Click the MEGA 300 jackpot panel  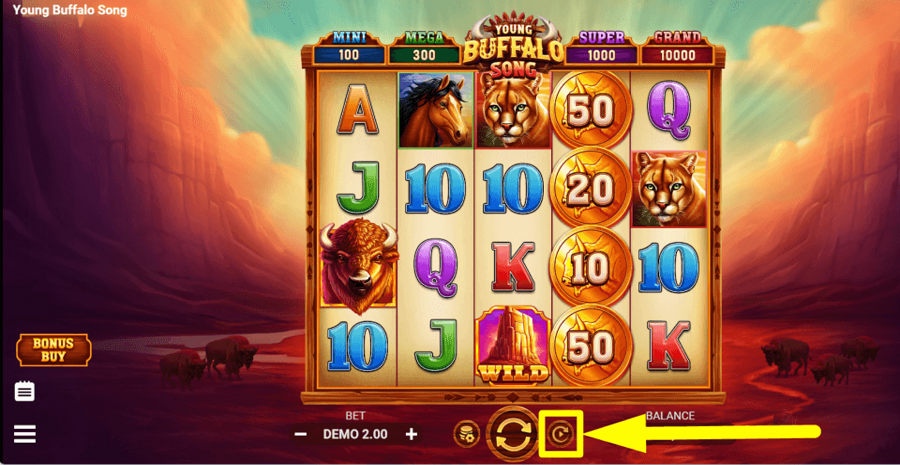click(425, 48)
